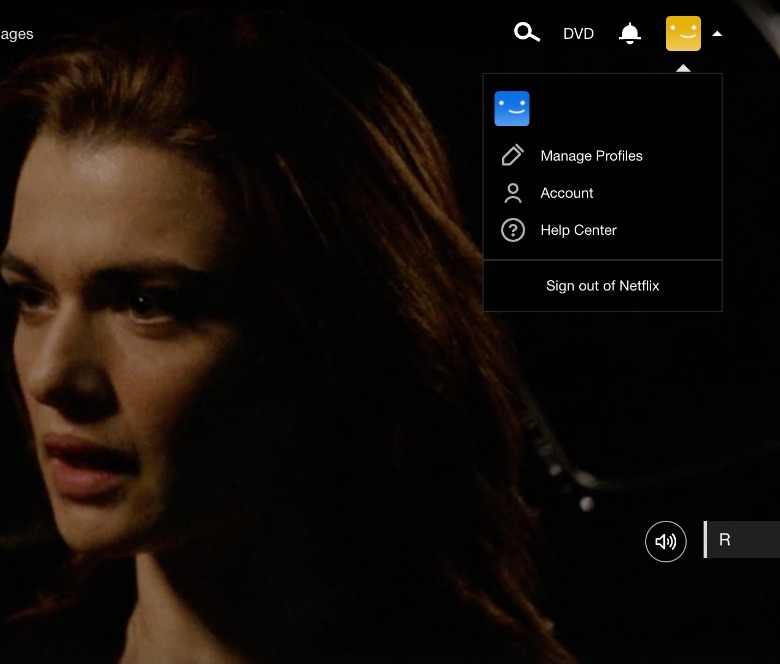Collapse the profile menu using the caret arrow
The height and width of the screenshot is (664, 780).
point(717,34)
